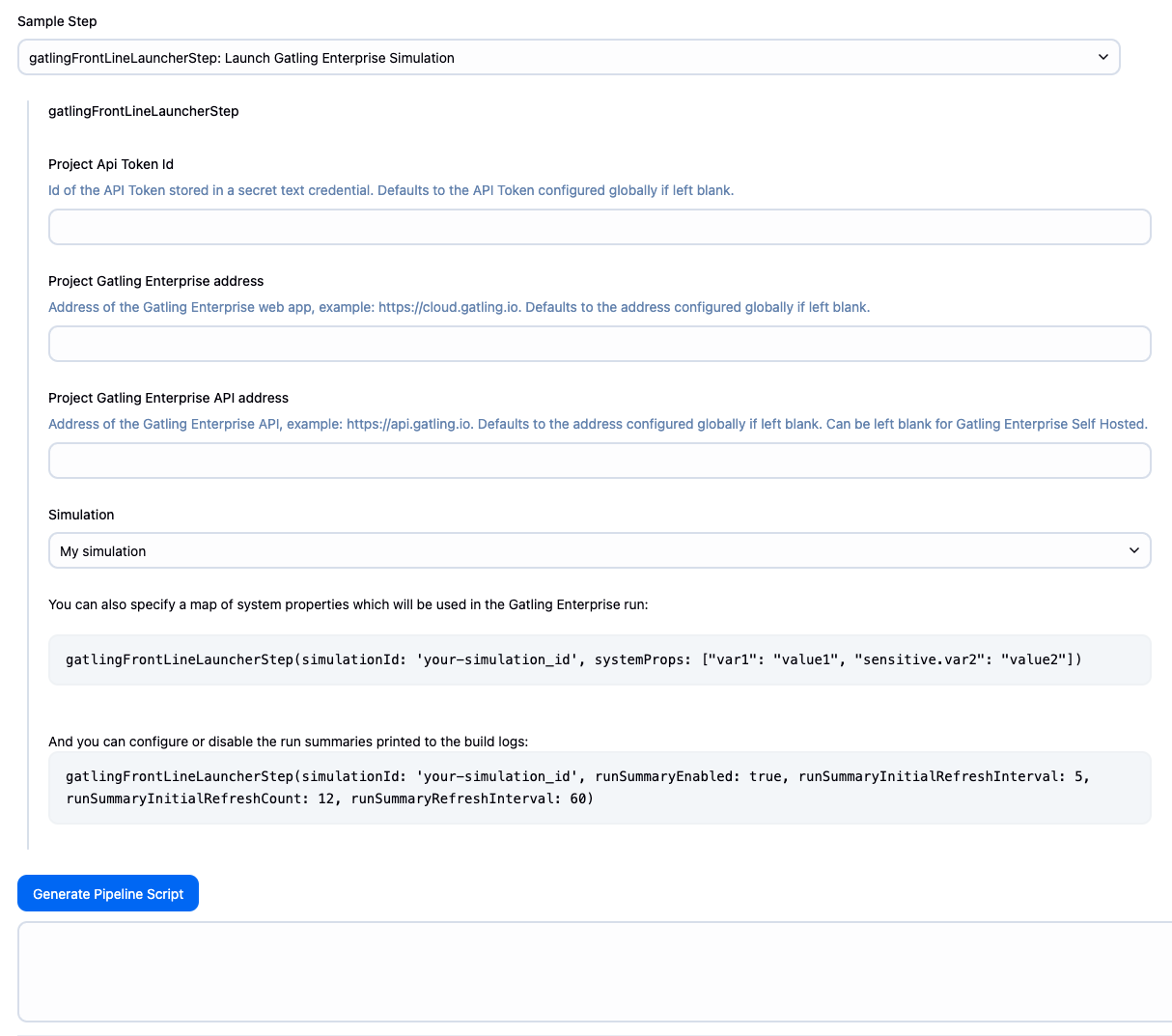Click the Generate Pipeline Script button
The image size is (1172, 1036).
coord(108,893)
